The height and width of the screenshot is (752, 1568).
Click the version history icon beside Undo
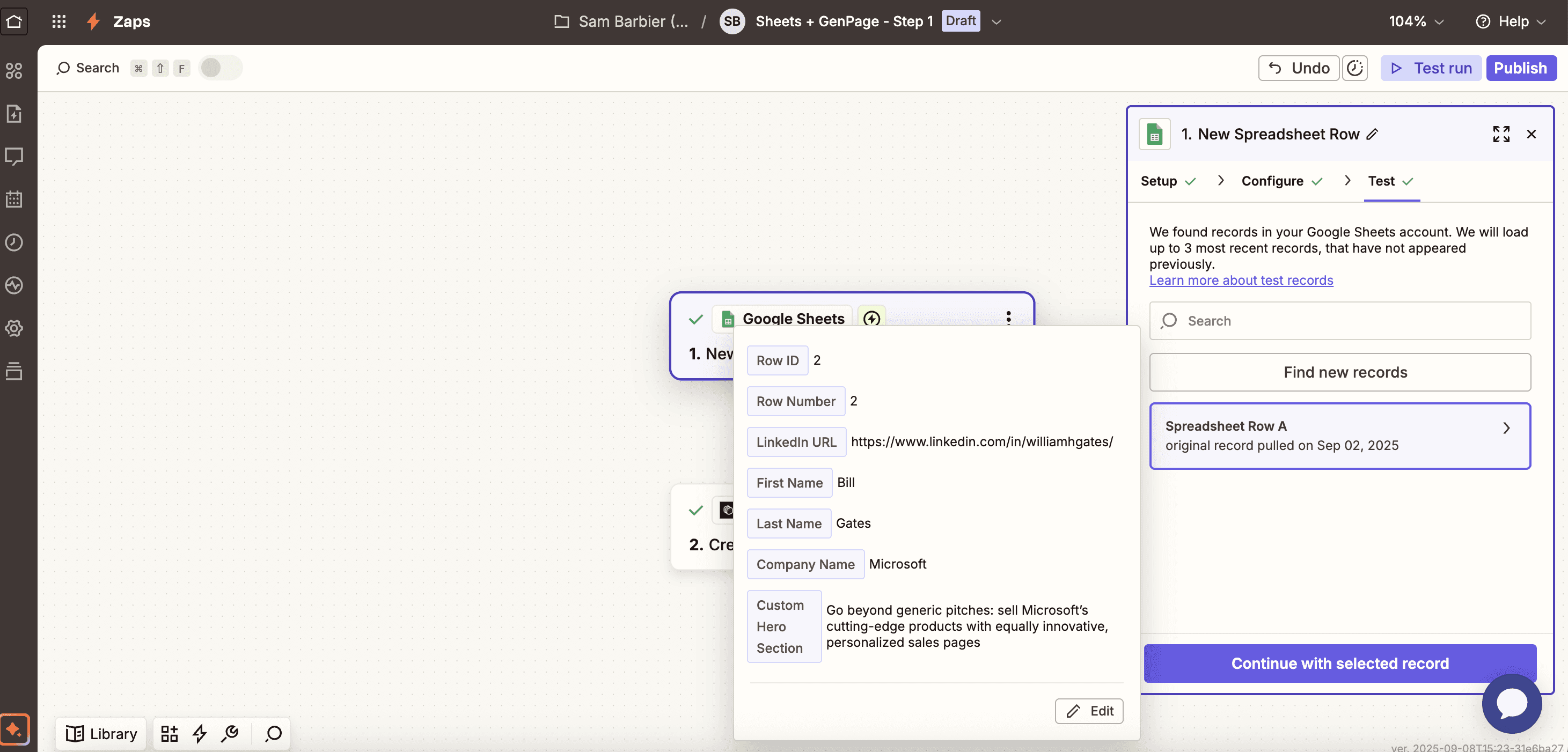[1354, 68]
